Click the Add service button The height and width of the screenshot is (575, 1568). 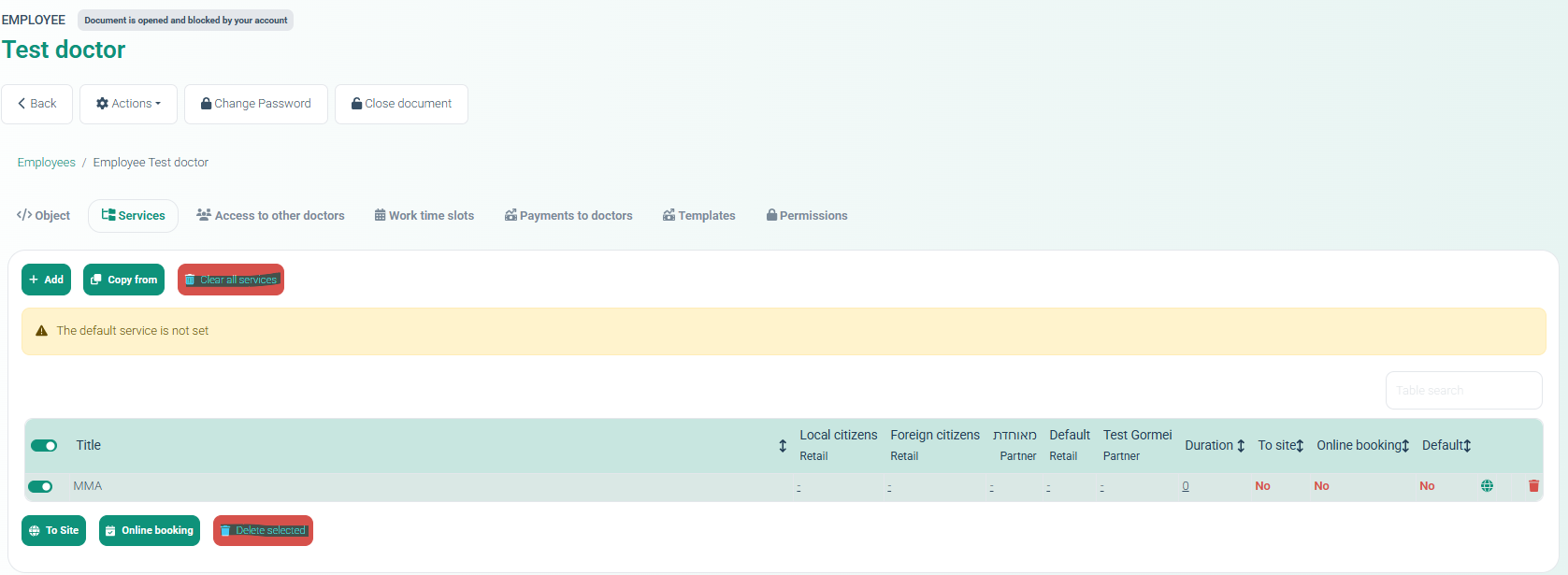(x=46, y=280)
